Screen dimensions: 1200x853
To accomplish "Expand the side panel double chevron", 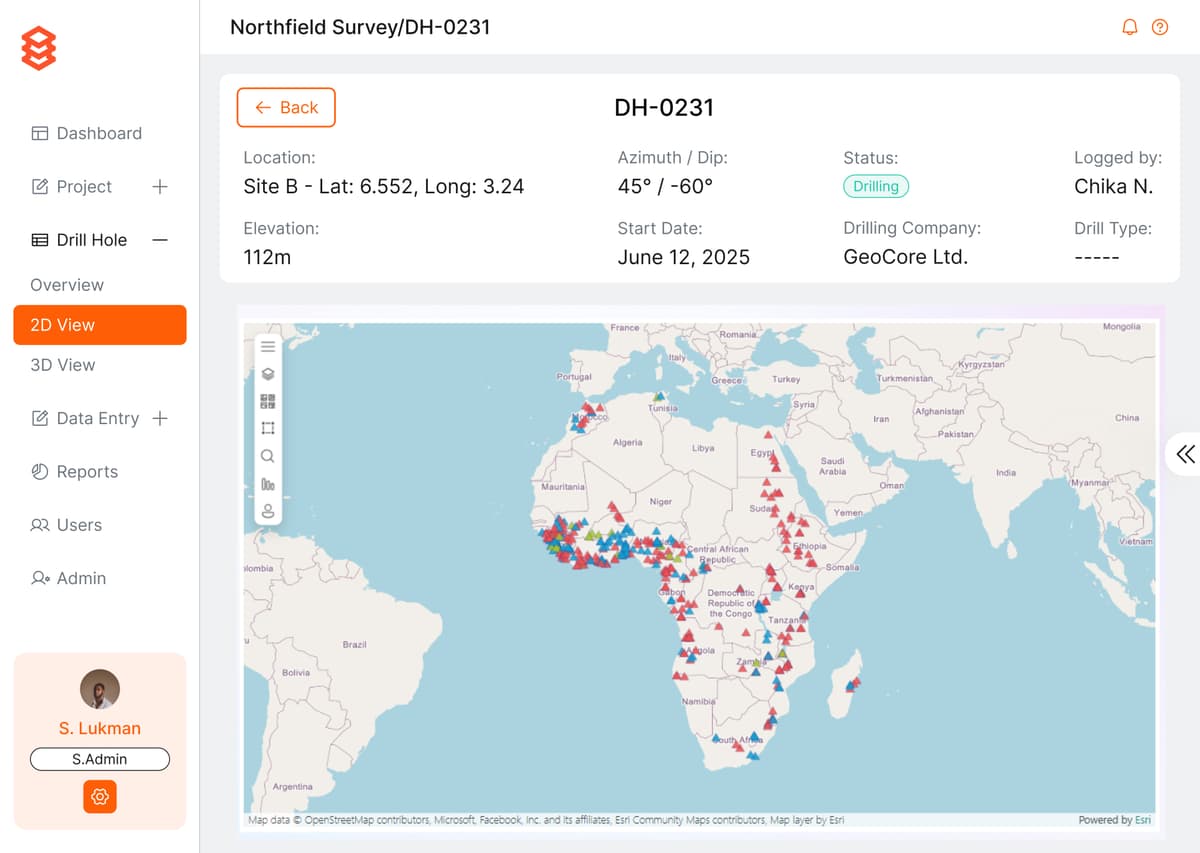I will click(x=1185, y=454).
